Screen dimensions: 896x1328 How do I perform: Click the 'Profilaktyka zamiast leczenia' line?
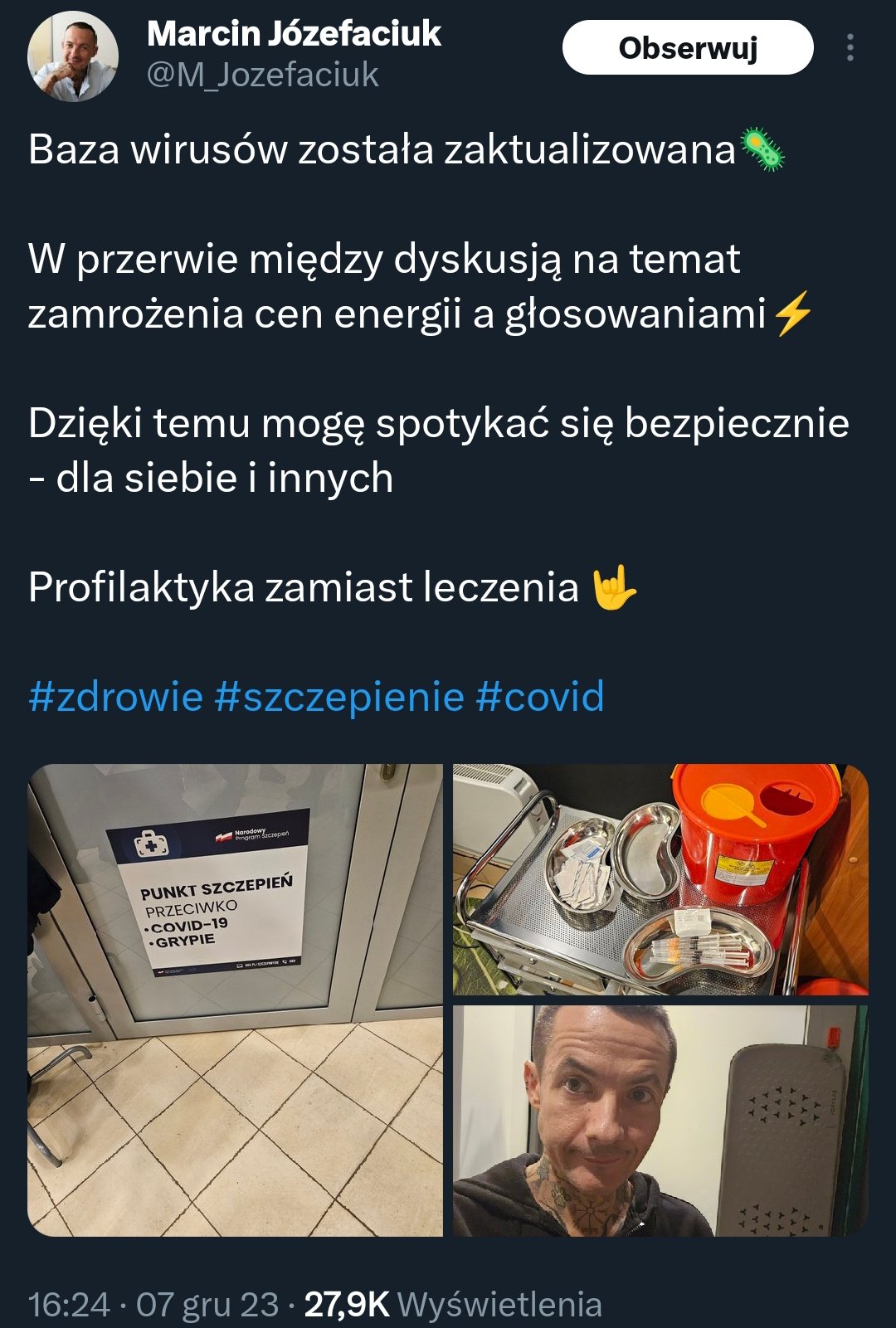click(x=304, y=587)
